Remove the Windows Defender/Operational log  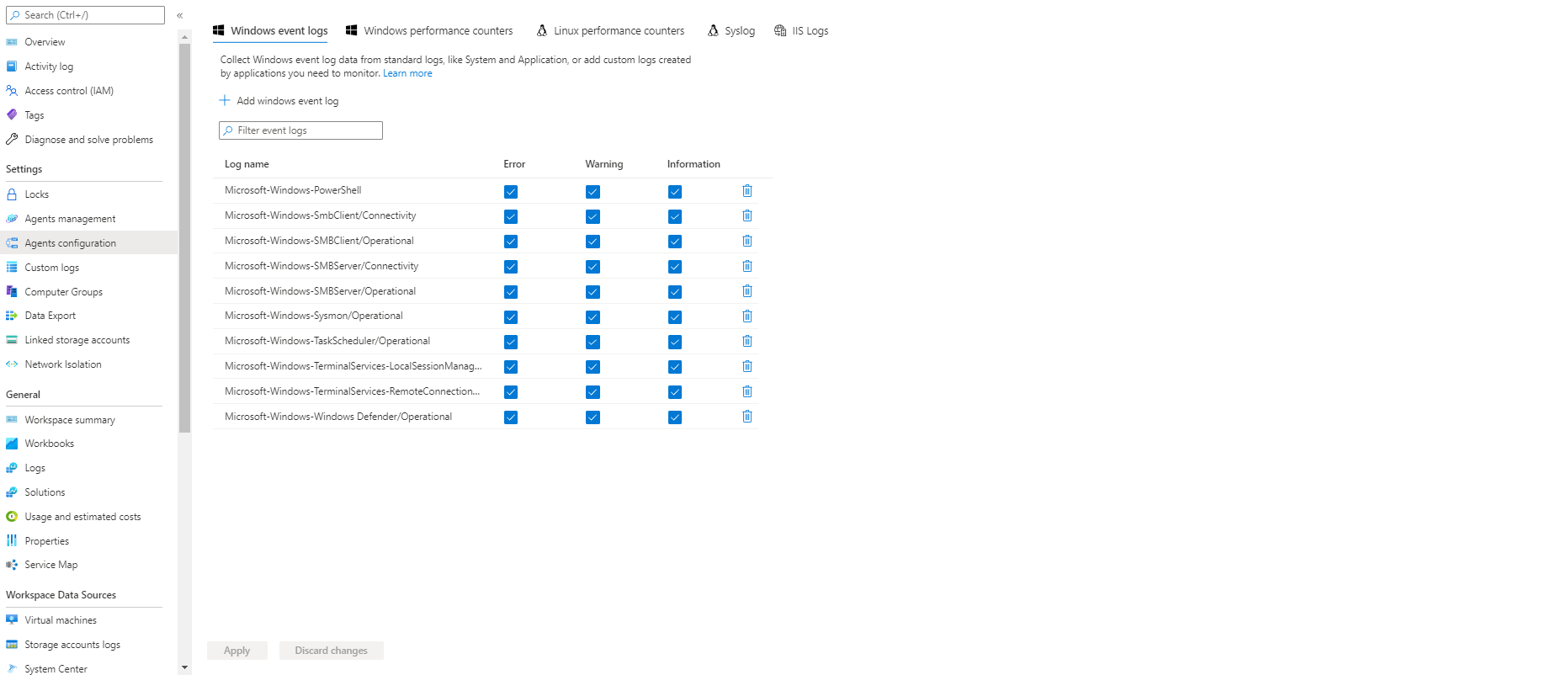click(x=747, y=417)
